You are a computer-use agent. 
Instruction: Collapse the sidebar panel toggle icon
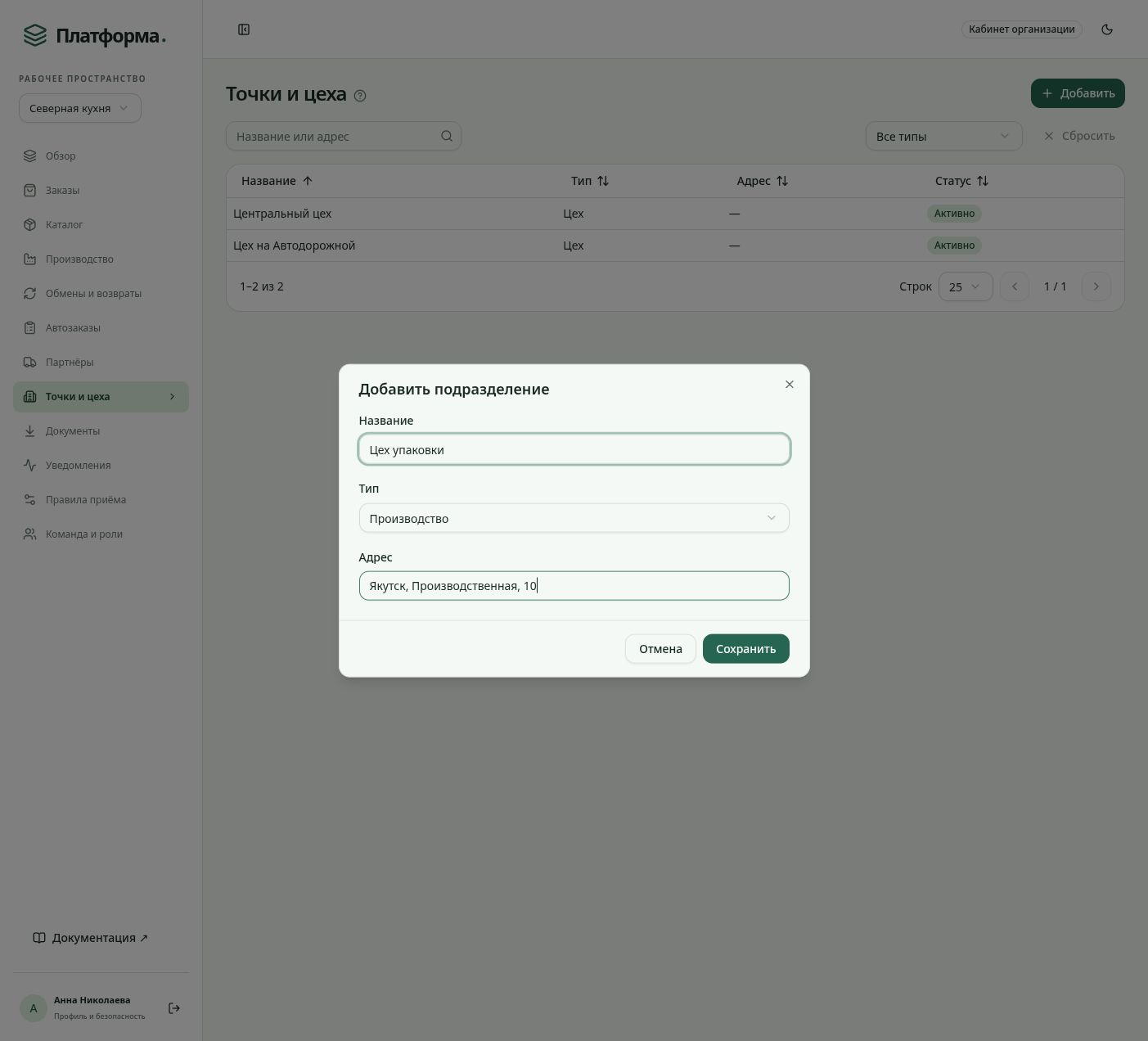point(244,29)
